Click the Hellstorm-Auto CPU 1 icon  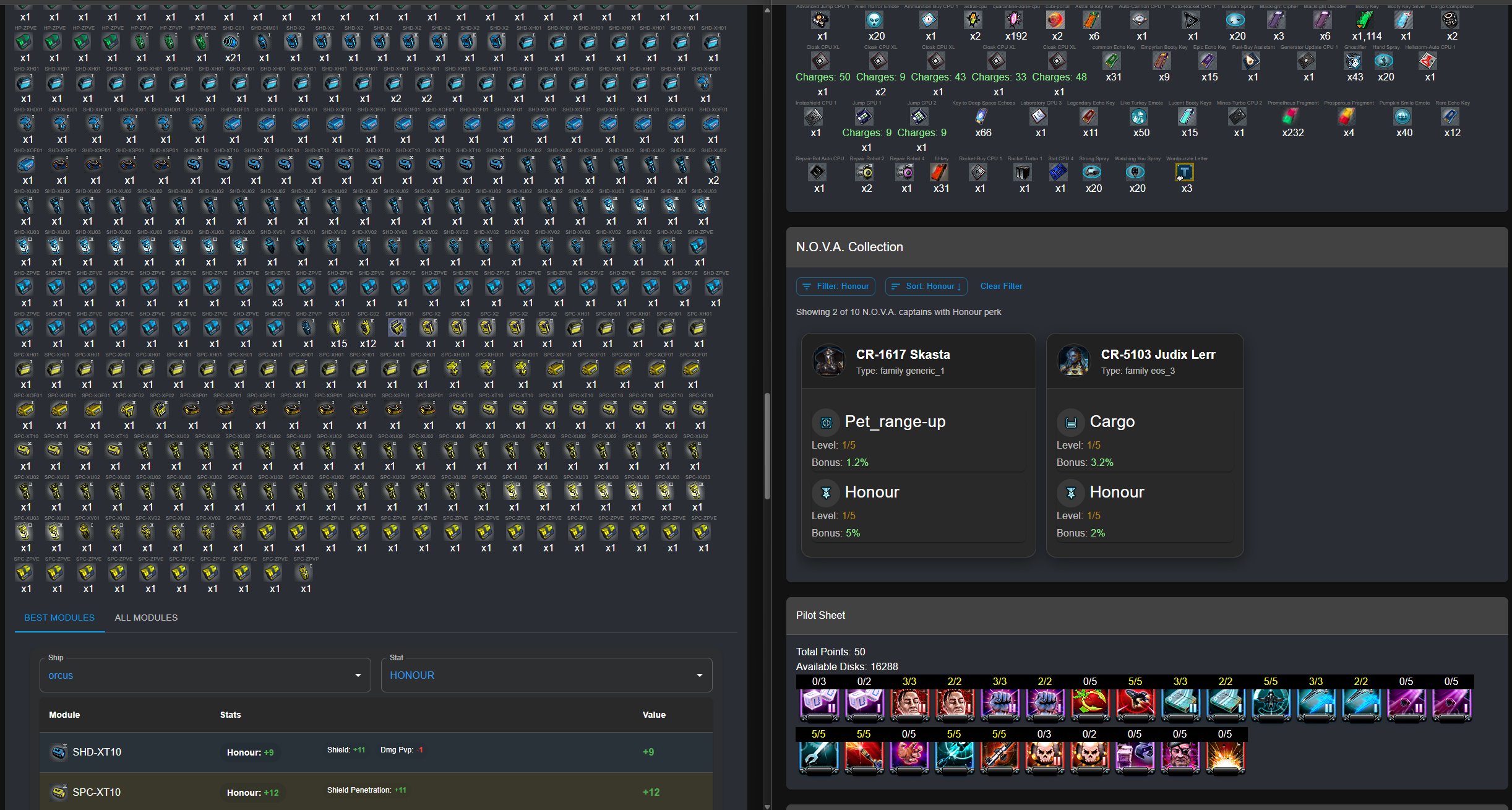1428,61
